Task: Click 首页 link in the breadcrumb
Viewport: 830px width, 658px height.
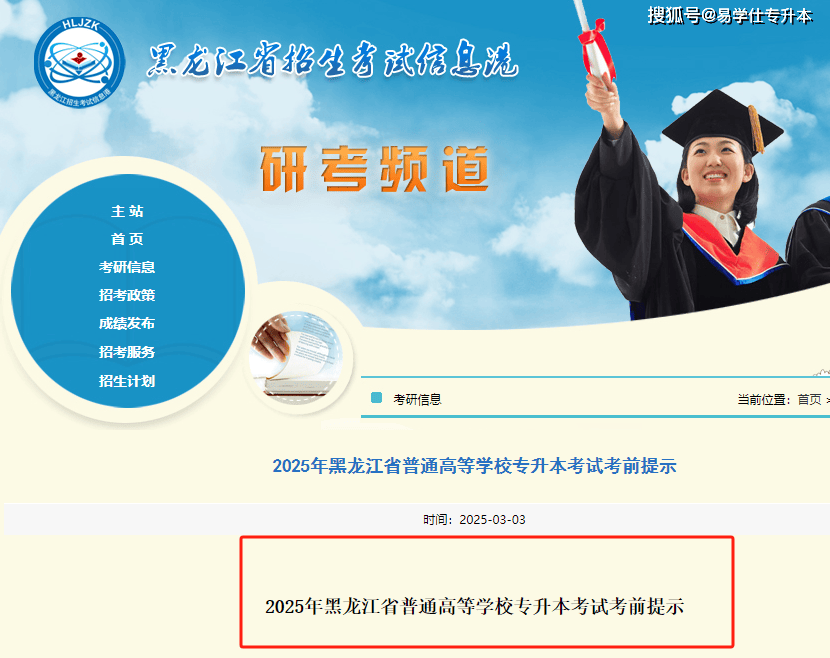Action: click(809, 400)
